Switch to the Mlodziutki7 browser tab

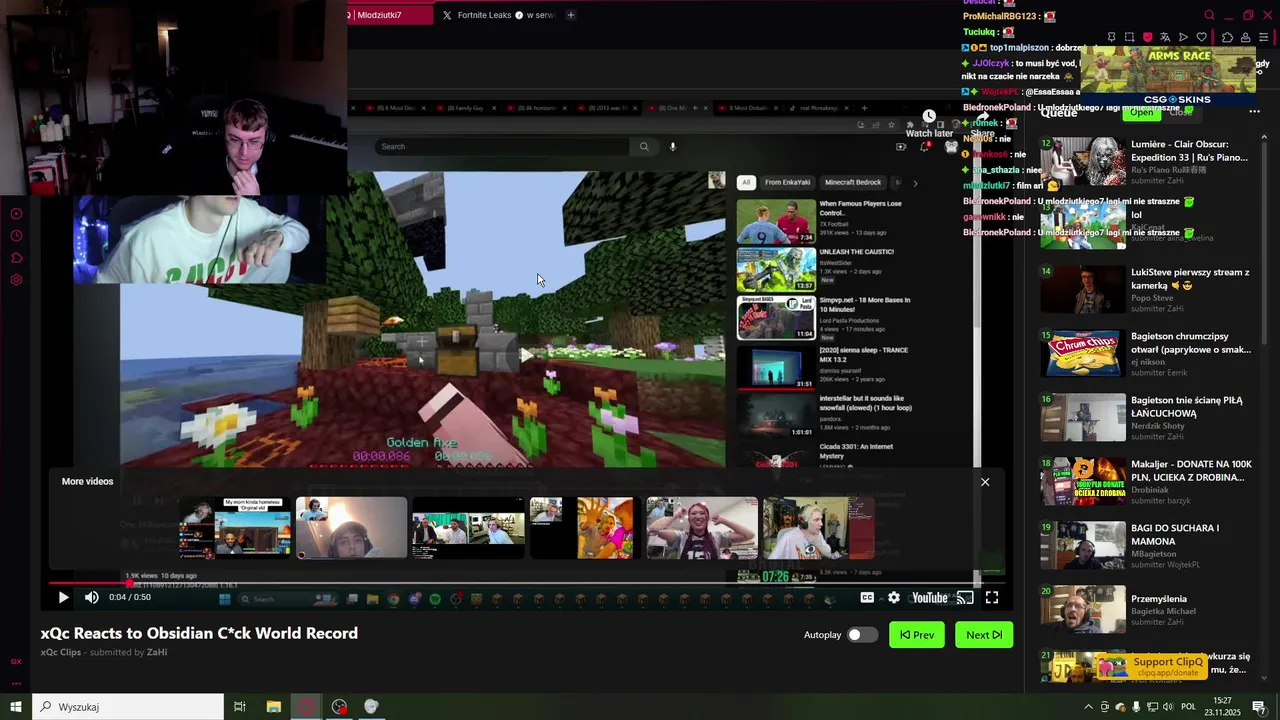click(390, 15)
